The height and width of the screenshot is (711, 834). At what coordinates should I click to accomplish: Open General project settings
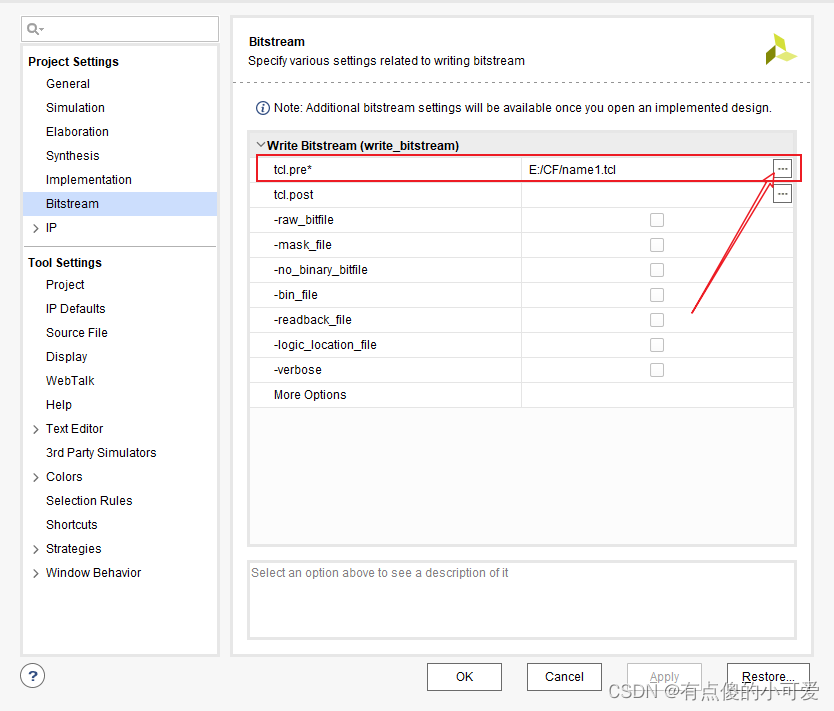coord(68,83)
